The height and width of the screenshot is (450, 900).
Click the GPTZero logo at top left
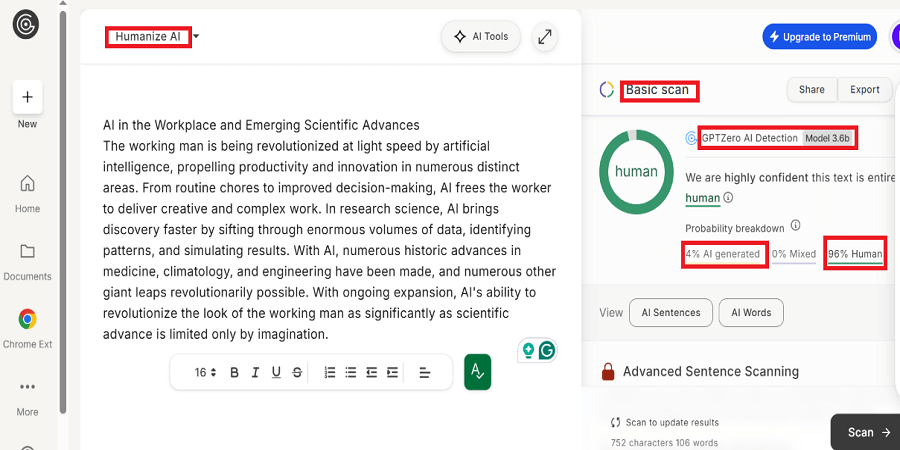[26, 26]
